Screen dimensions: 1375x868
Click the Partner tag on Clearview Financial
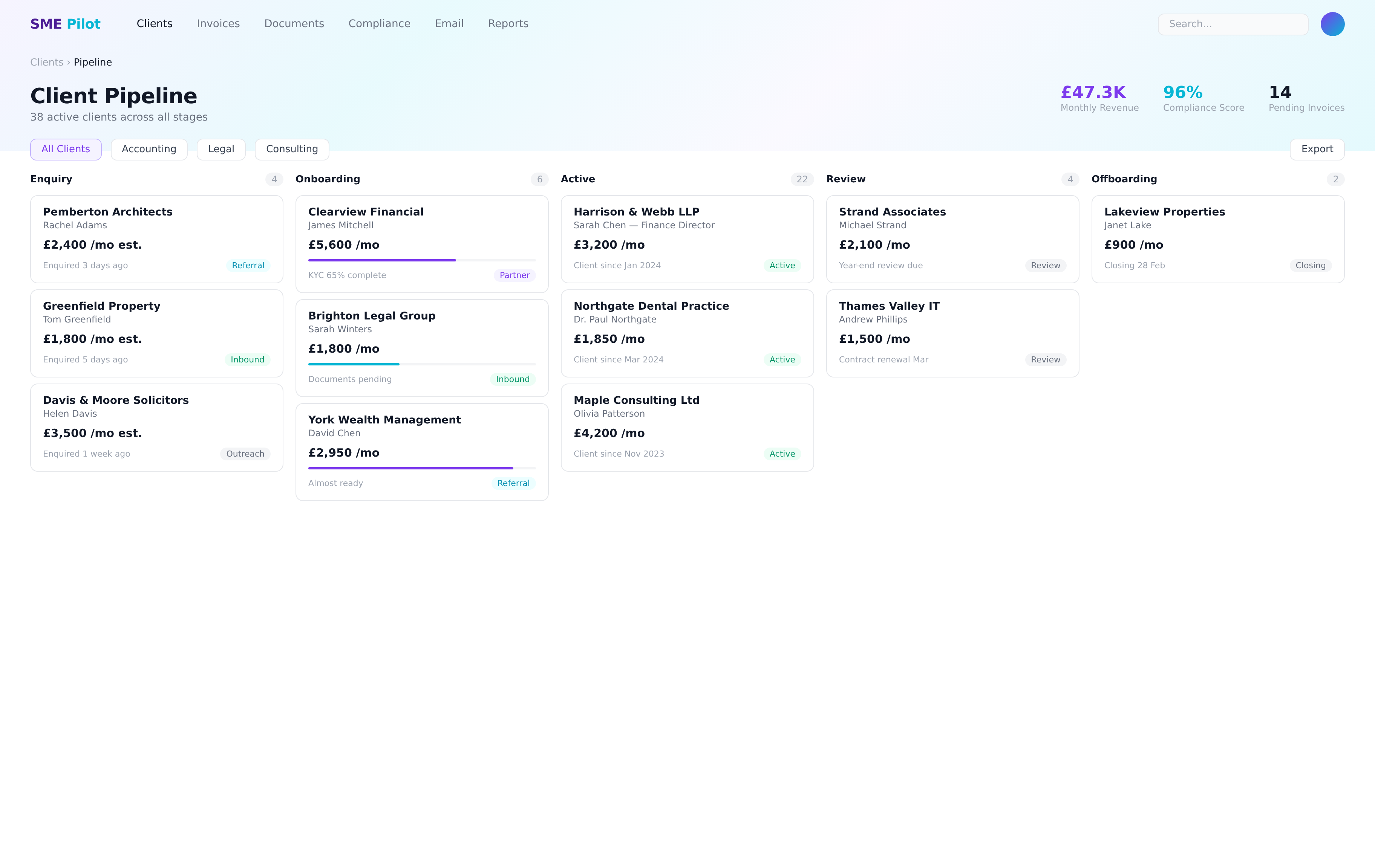[514, 275]
